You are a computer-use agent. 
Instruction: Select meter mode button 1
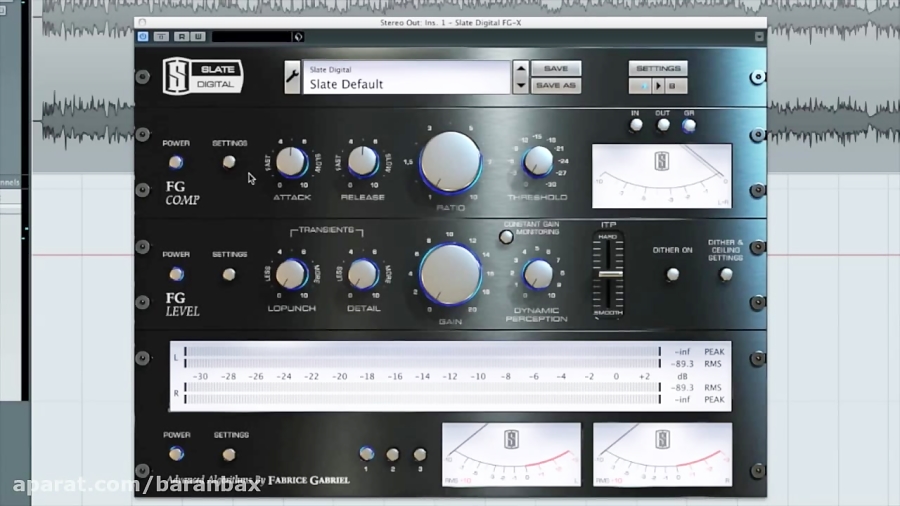point(366,454)
